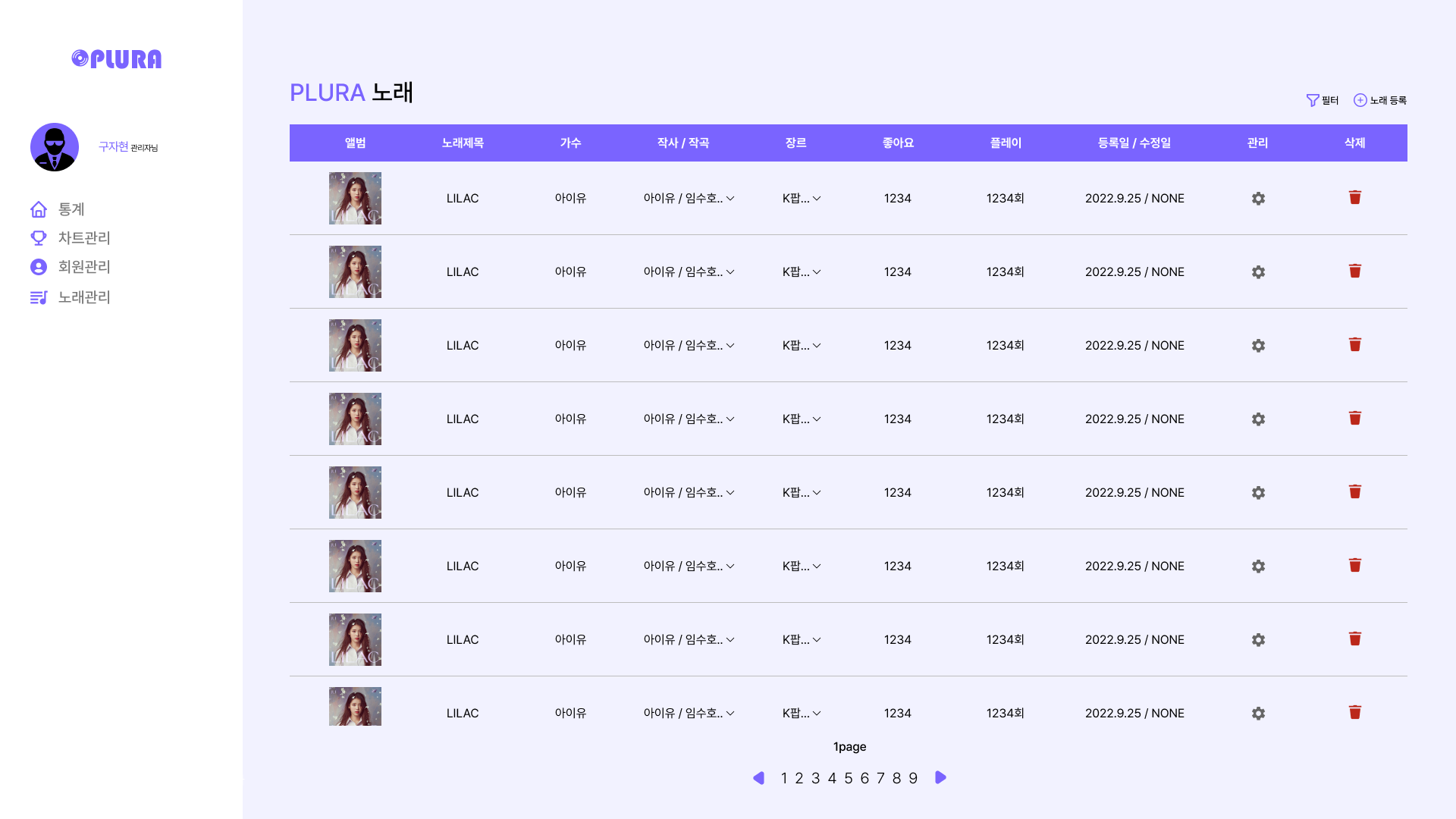The image size is (1456, 819).
Task: Open 차트관리 in sidebar
Action: (x=83, y=238)
